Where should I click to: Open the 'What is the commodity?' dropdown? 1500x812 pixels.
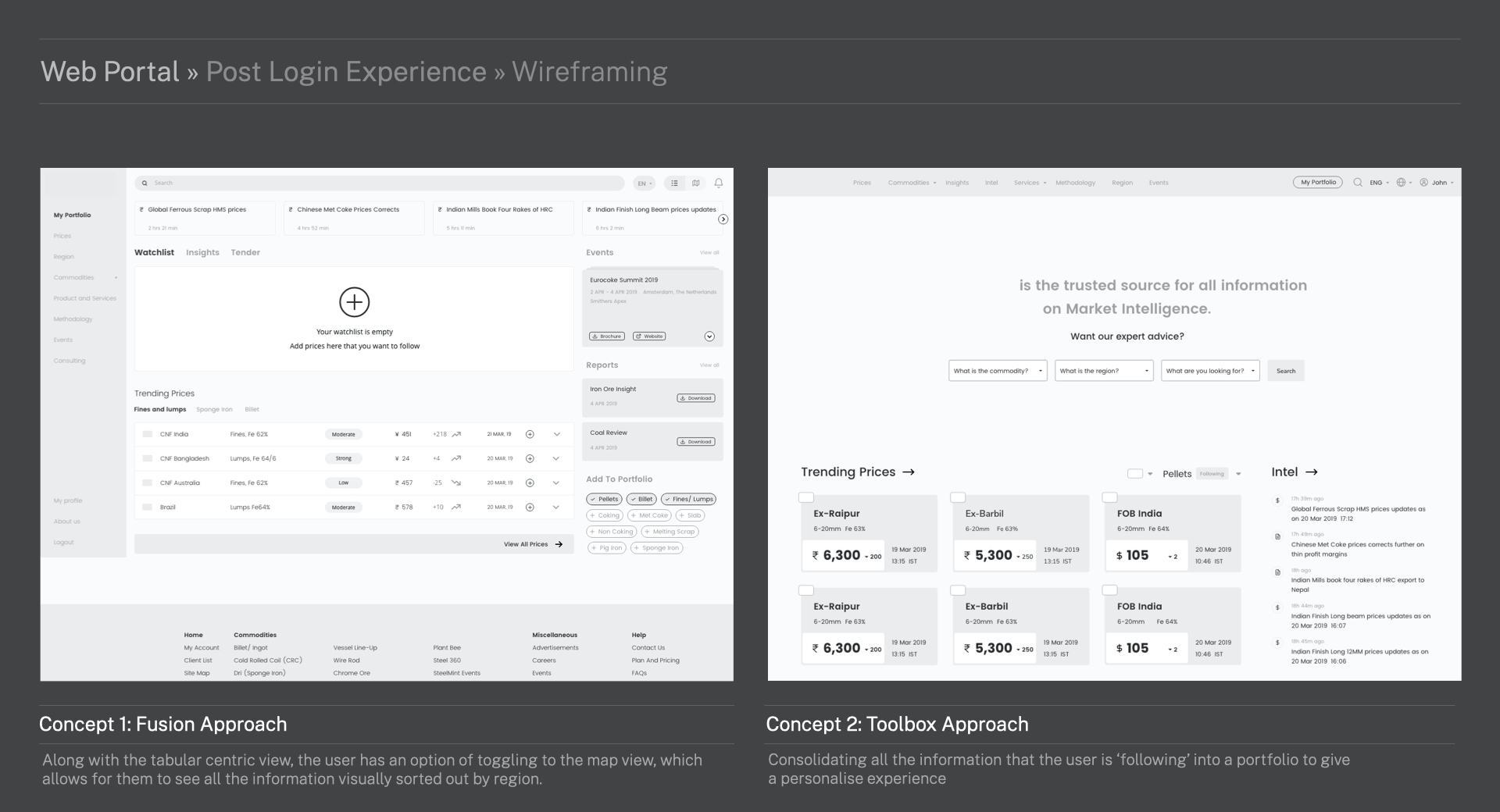[998, 371]
